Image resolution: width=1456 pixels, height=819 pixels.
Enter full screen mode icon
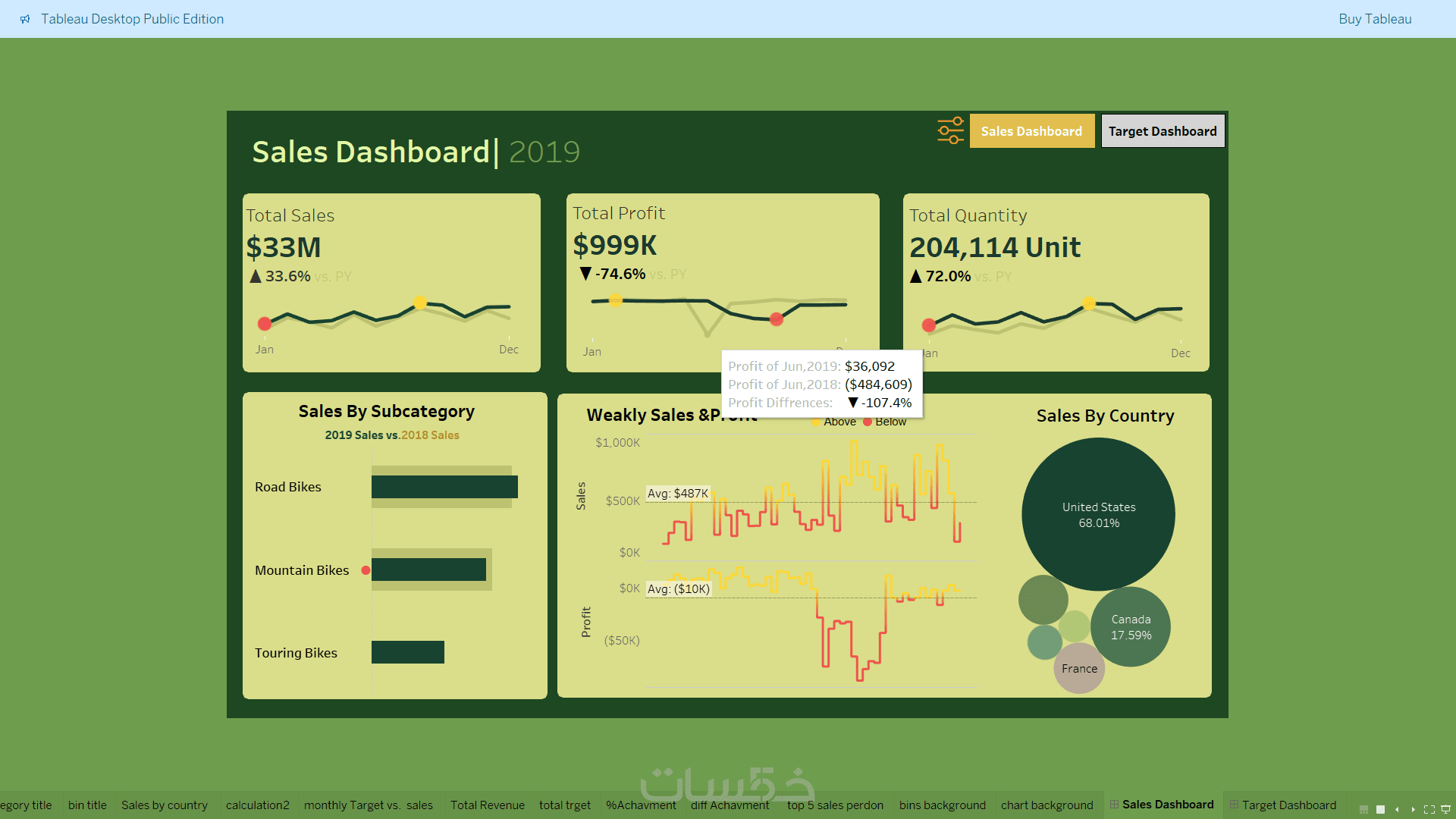[x=1429, y=809]
